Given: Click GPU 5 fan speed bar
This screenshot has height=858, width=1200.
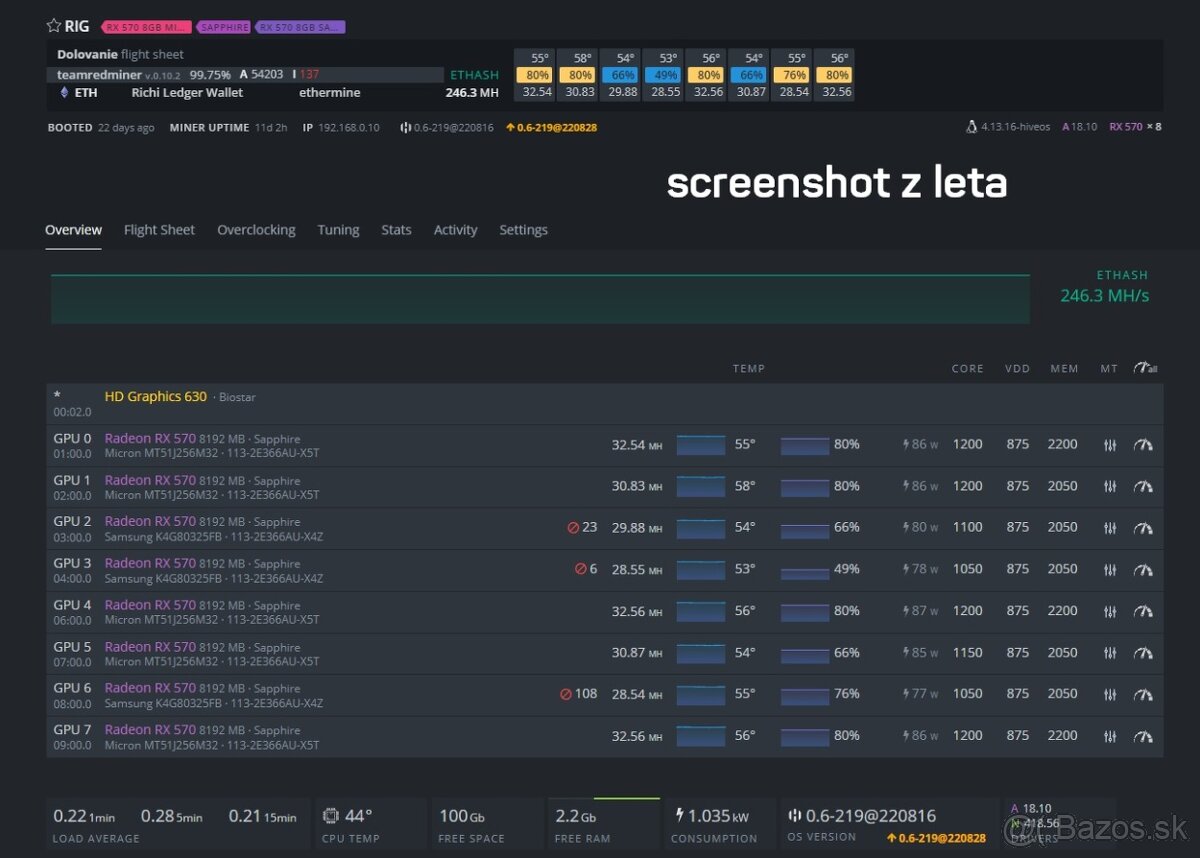Looking at the screenshot, I should click(804, 653).
